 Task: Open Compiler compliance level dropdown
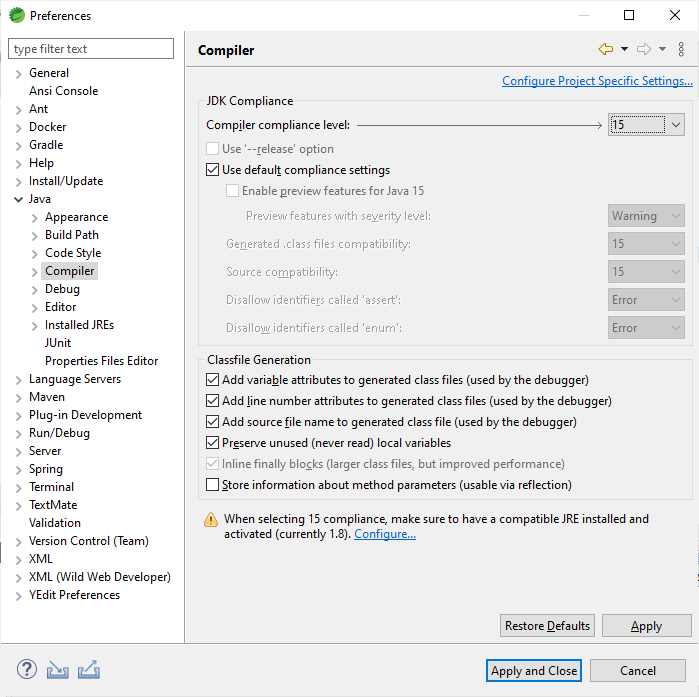pyautogui.click(x=646, y=125)
